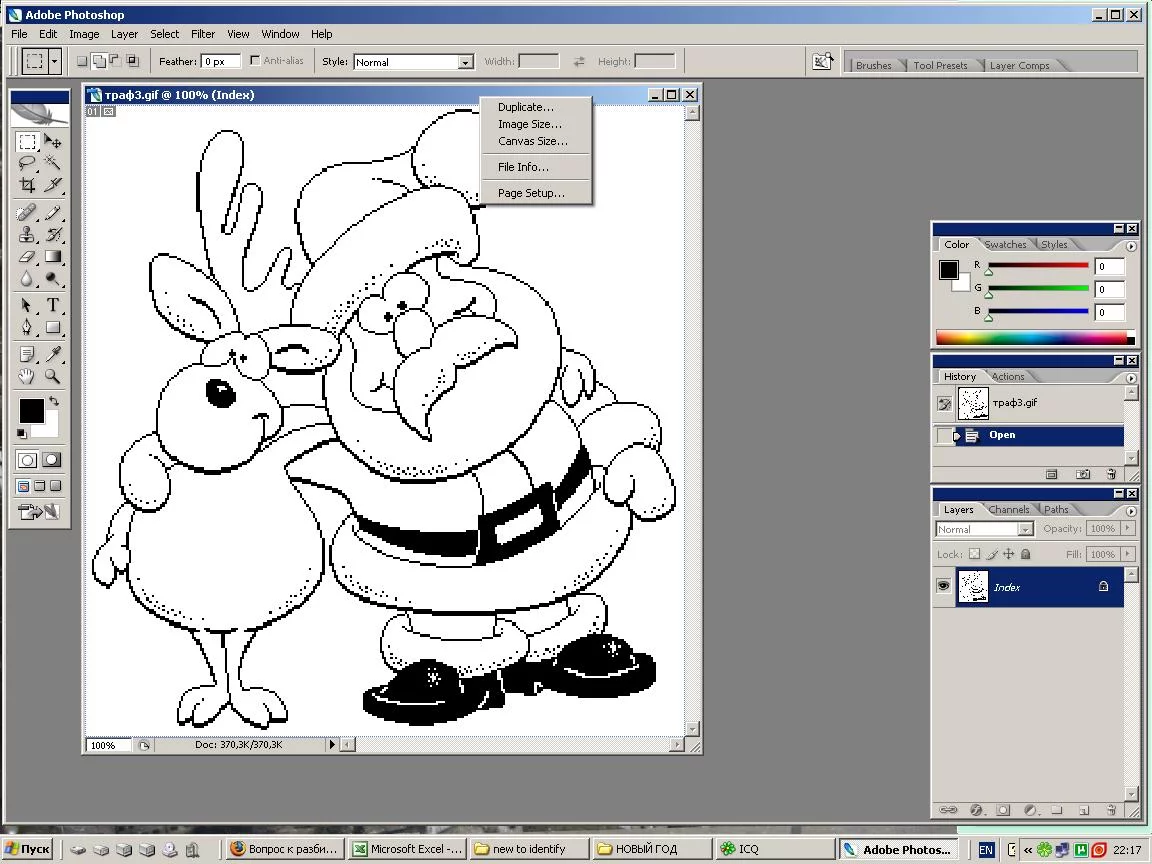Open Microsoft Excel from the taskbar
This screenshot has height=864, width=1152.
(407, 849)
